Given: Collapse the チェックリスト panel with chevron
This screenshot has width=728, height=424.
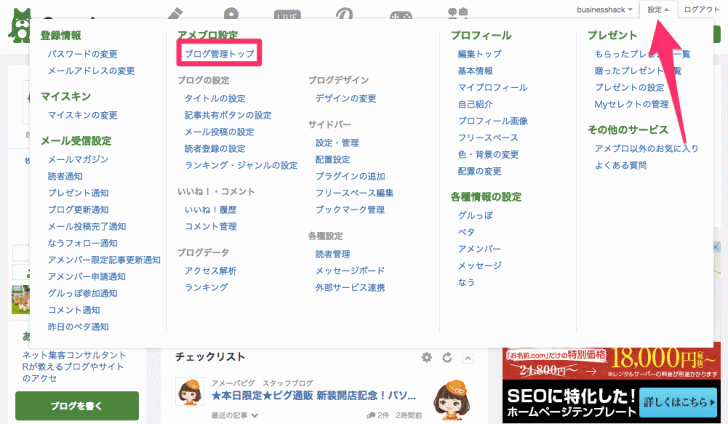Looking at the screenshot, I should tap(465, 357).
